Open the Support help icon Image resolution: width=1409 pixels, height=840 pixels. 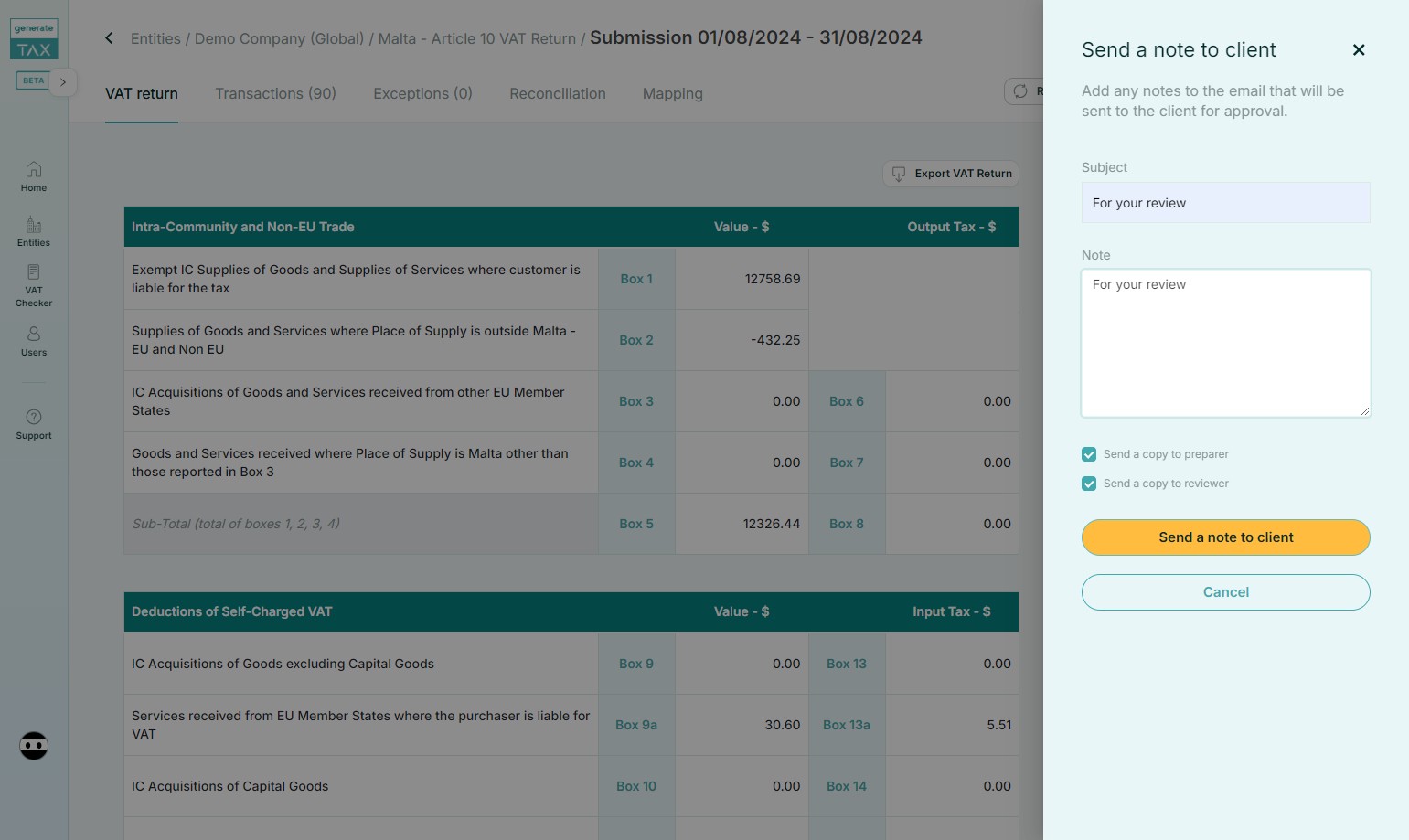pyautogui.click(x=34, y=424)
